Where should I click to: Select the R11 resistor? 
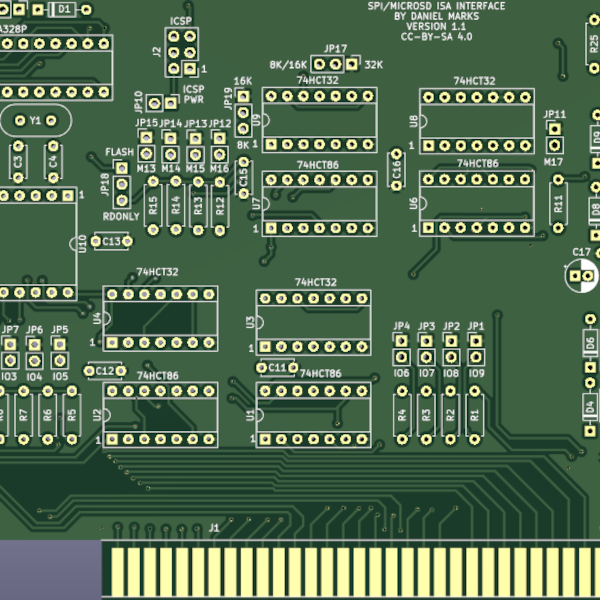558,202
